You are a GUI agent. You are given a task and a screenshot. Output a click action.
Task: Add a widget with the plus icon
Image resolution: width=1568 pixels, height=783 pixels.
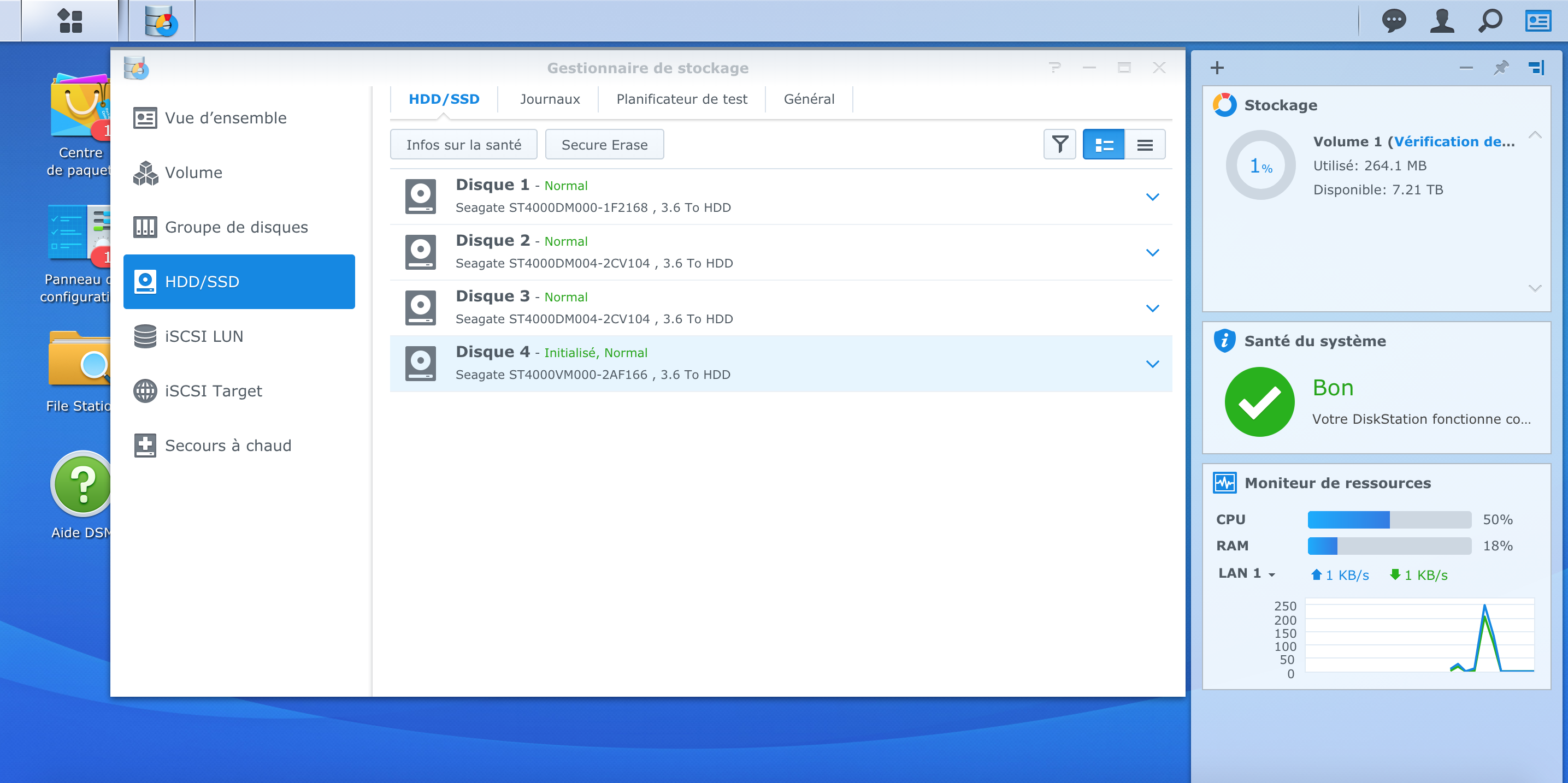click(1217, 68)
